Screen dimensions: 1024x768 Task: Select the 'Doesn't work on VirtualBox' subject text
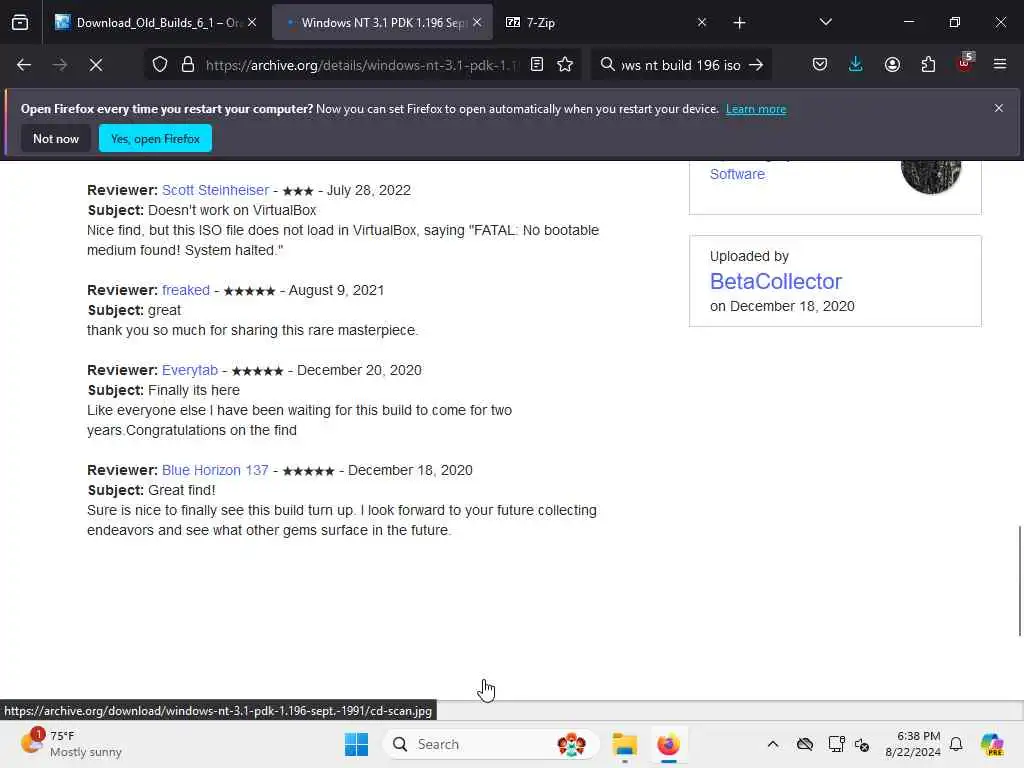click(232, 210)
